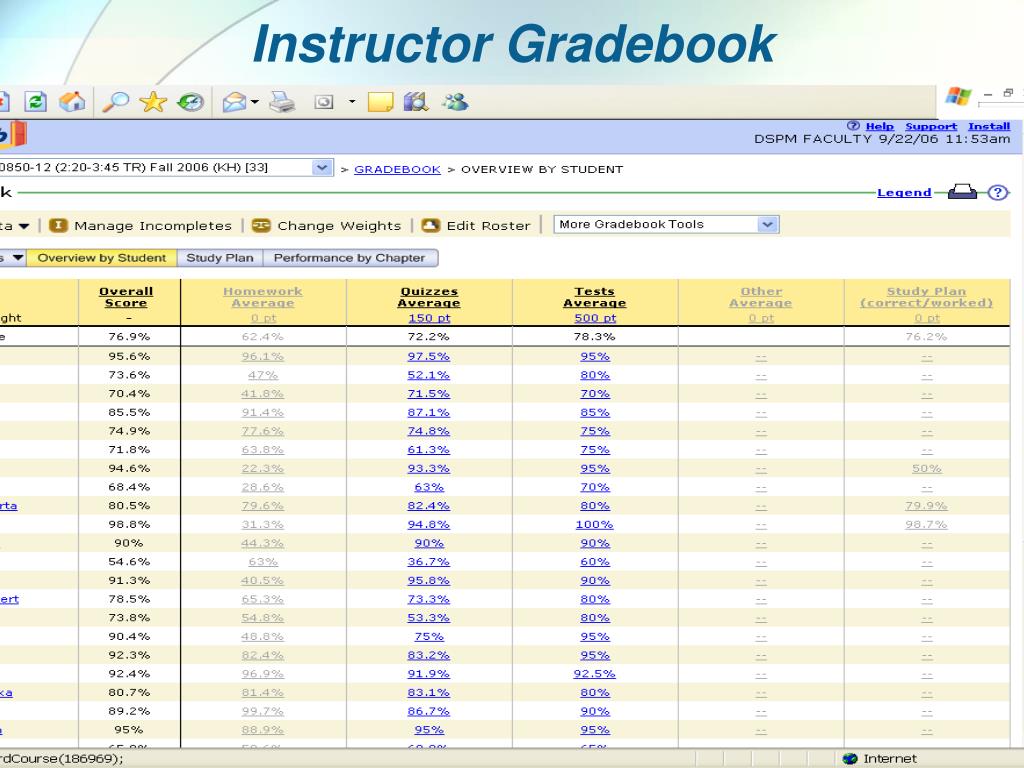Screen dimensions: 1024x768
Task: Click the Search magnifier icon
Action: 116,101
